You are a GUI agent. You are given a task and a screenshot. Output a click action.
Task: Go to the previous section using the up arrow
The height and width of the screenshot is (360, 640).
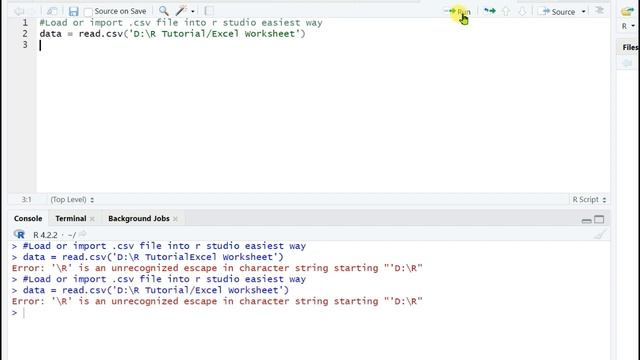click(x=506, y=11)
